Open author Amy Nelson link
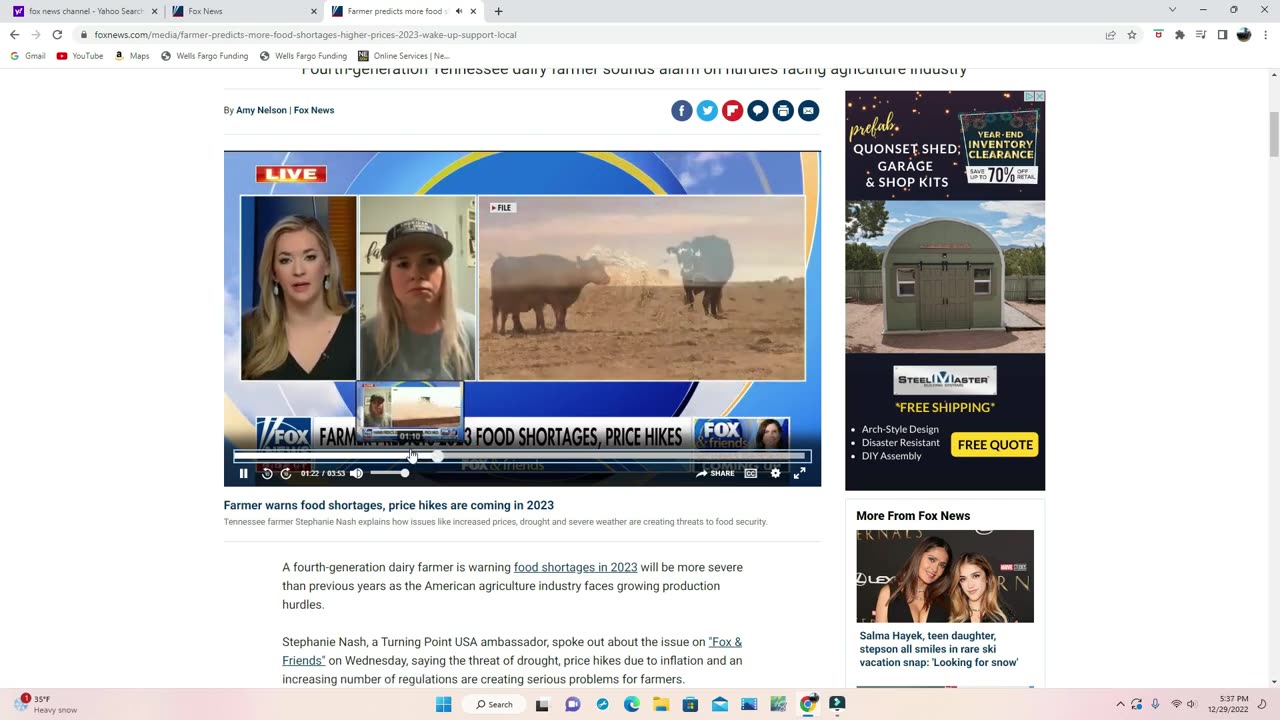Viewport: 1280px width, 720px height. coord(261,110)
